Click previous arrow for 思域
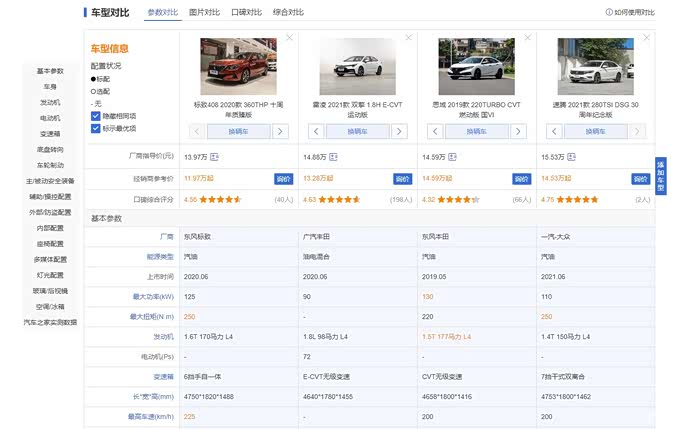 435,131
